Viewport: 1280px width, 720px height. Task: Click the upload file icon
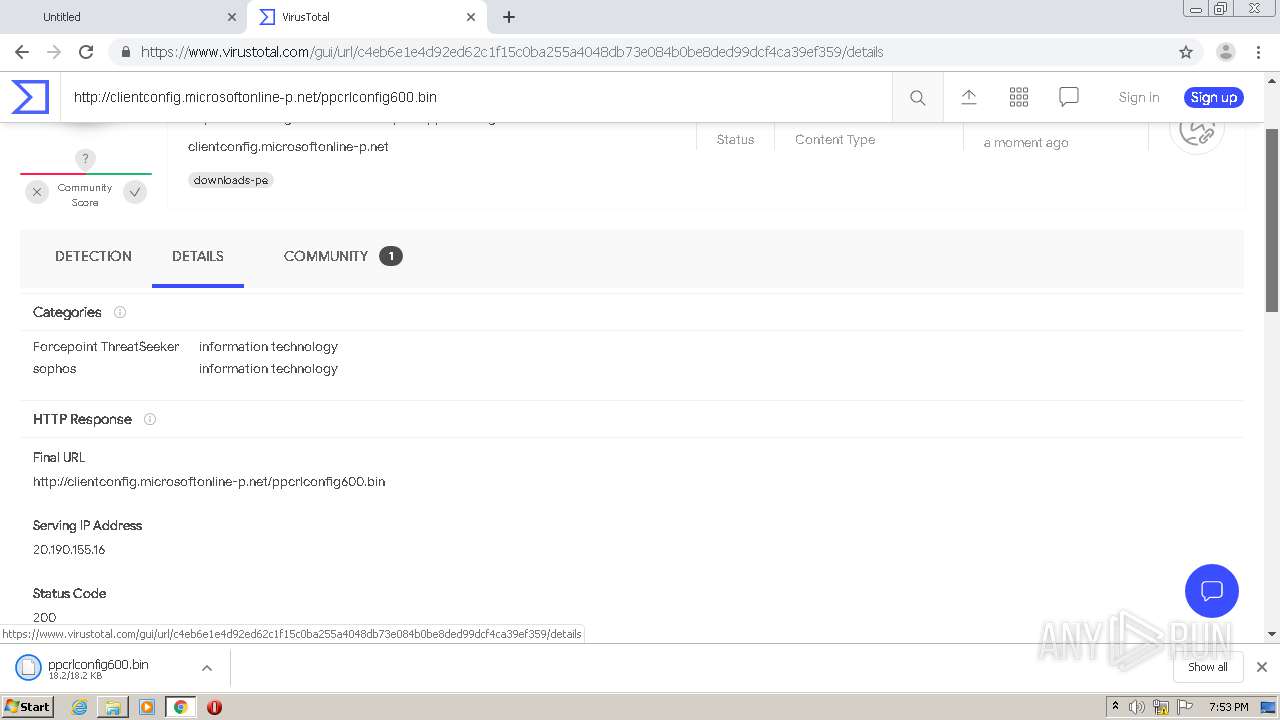point(968,97)
